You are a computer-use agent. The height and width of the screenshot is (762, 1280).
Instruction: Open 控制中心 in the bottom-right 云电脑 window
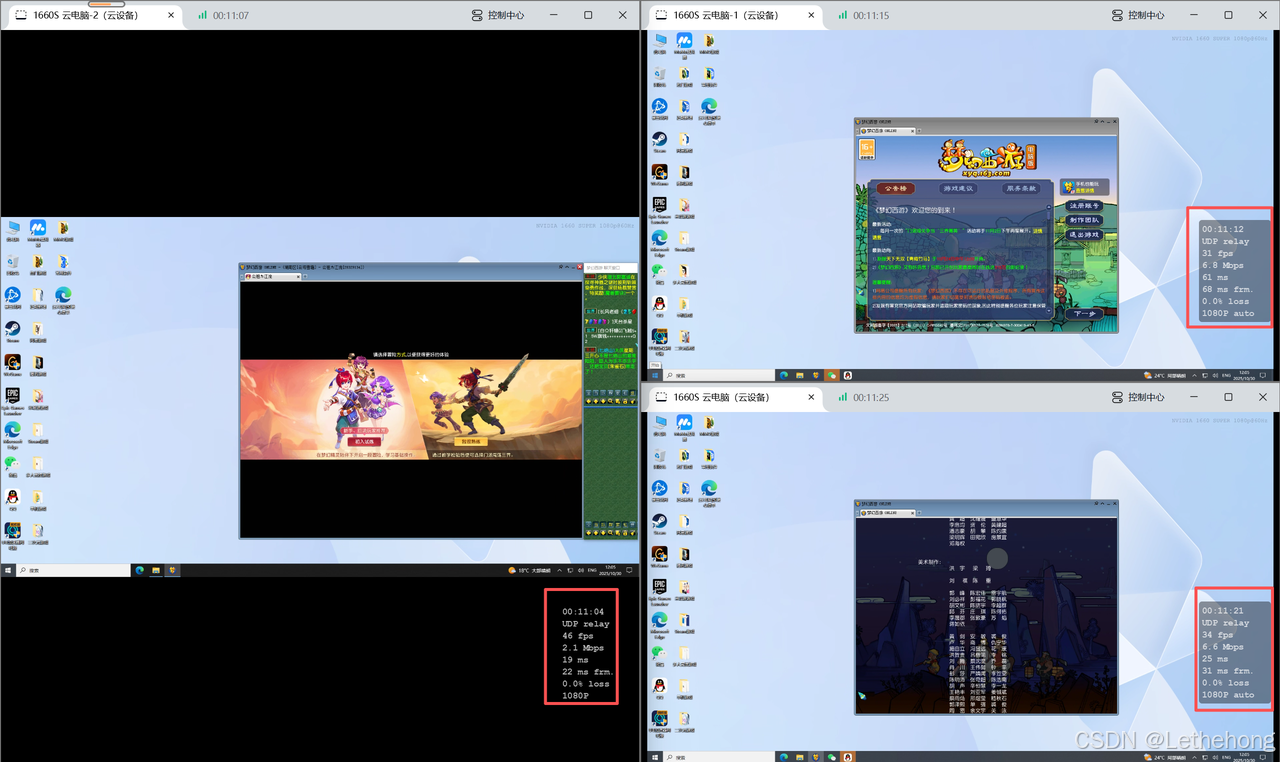(1138, 397)
